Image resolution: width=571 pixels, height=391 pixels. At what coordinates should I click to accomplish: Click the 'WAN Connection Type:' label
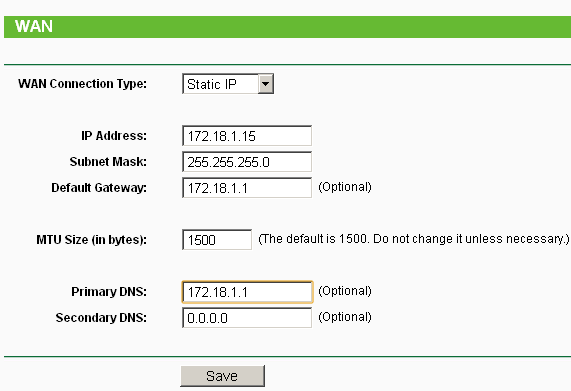82,84
